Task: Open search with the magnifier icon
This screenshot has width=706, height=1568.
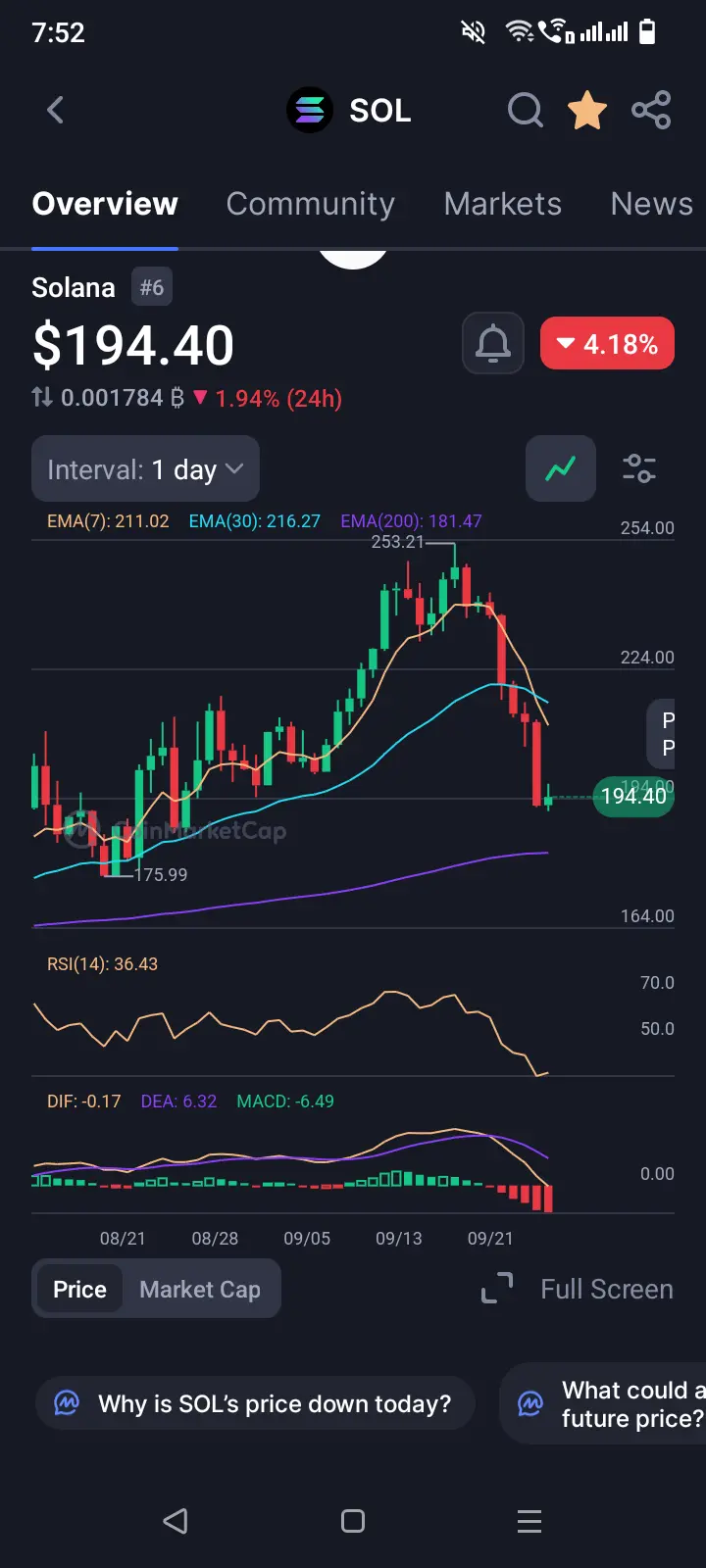Action: (x=526, y=110)
